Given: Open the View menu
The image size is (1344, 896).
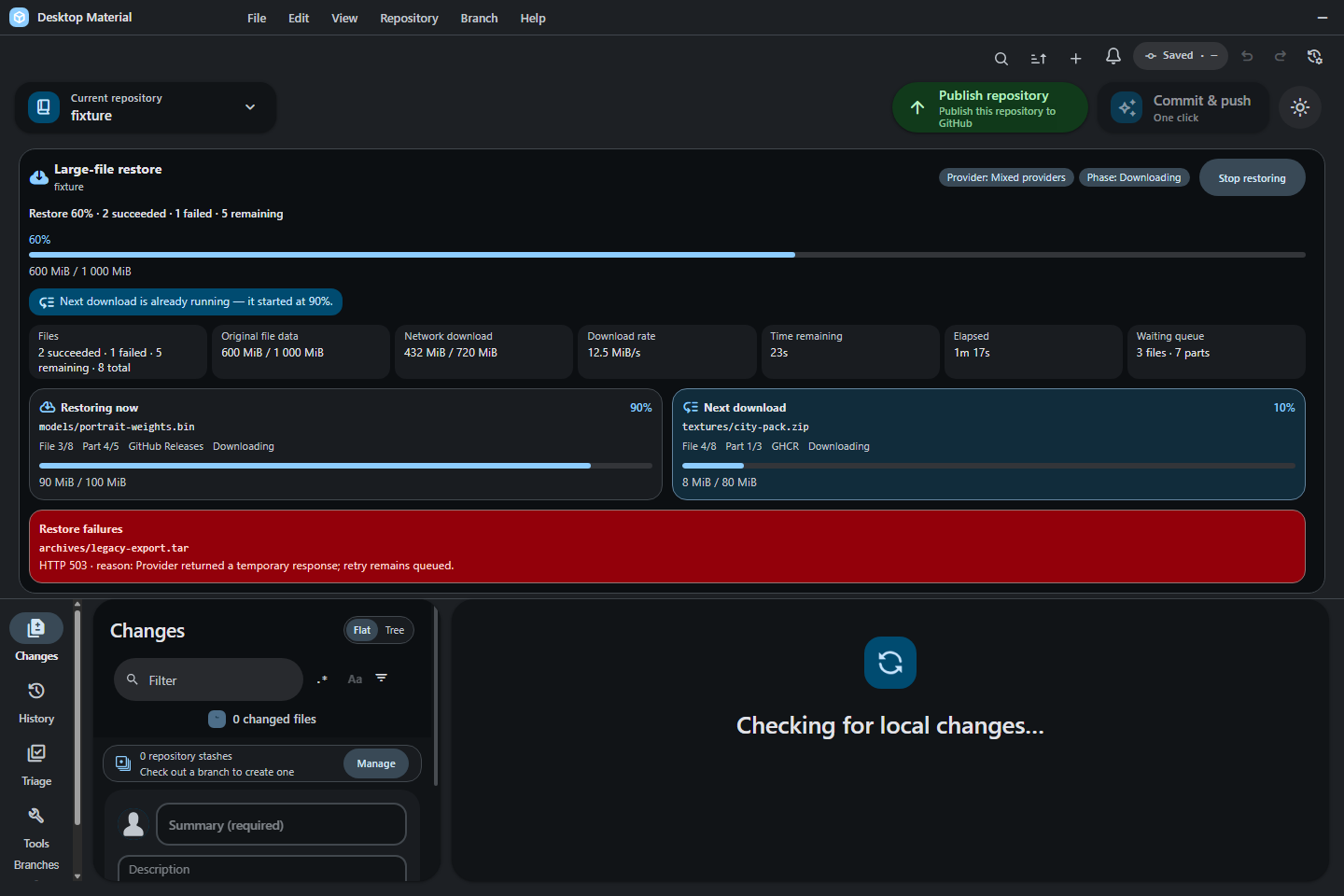Looking at the screenshot, I should (x=344, y=18).
